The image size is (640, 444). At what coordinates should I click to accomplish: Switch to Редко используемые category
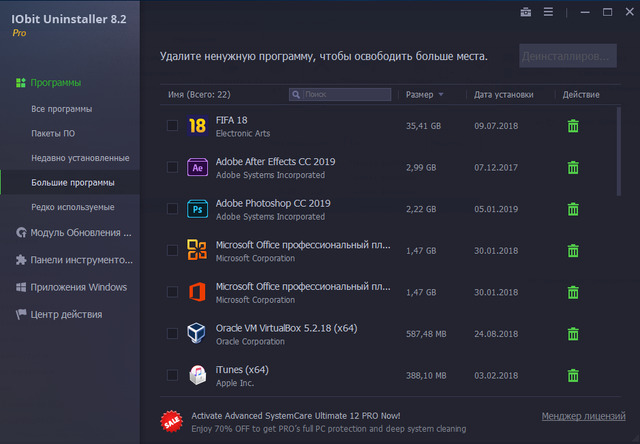(x=72, y=208)
